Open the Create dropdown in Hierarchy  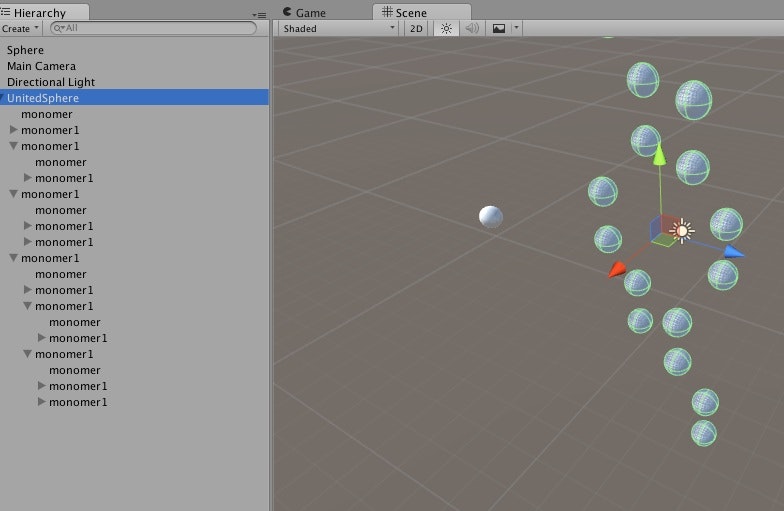[x=20, y=28]
